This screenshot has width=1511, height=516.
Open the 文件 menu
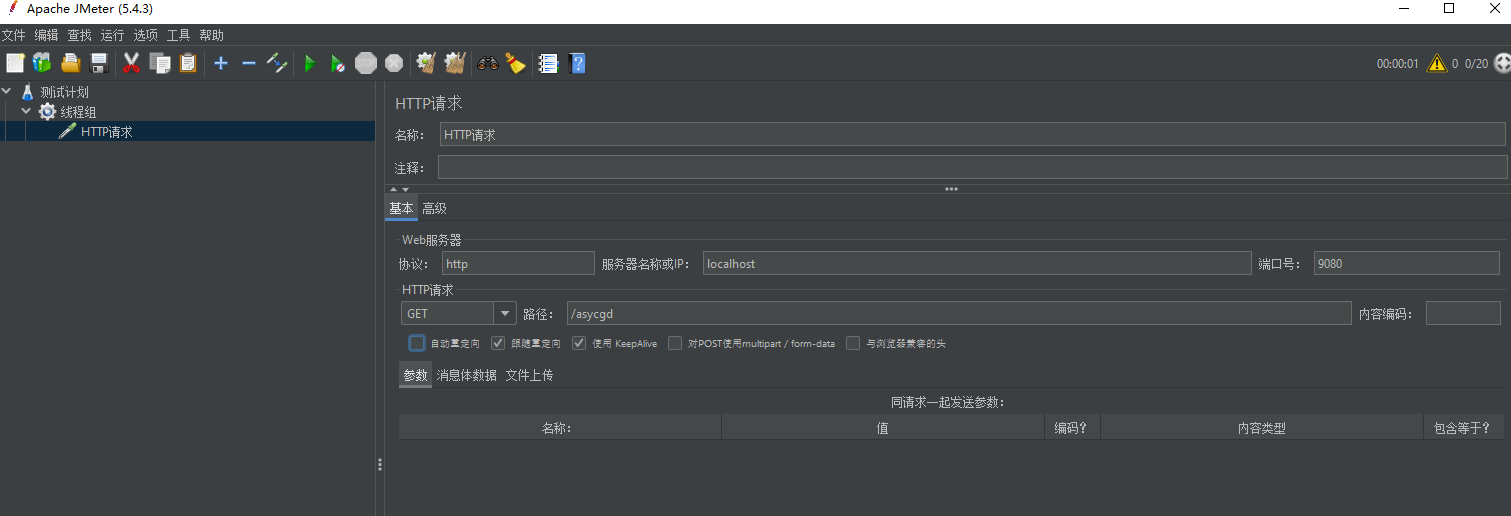click(14, 35)
